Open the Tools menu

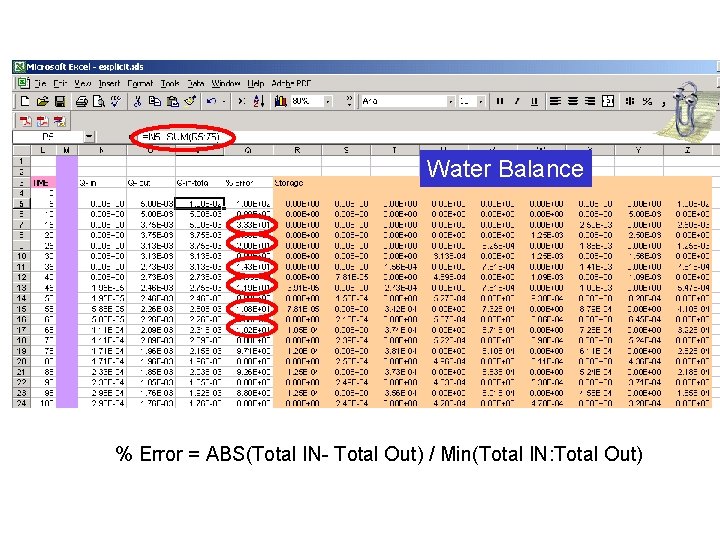(x=170, y=84)
